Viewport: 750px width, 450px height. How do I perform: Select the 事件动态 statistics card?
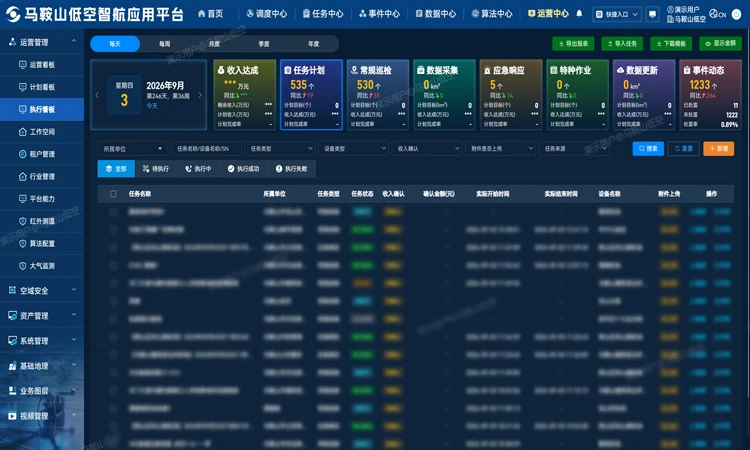710,95
